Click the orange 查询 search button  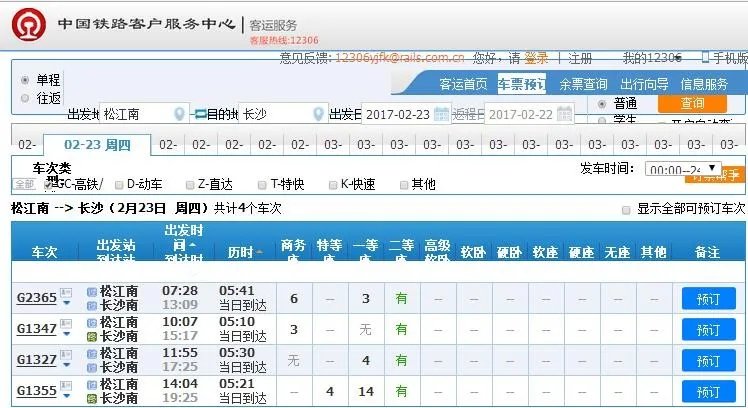point(692,103)
